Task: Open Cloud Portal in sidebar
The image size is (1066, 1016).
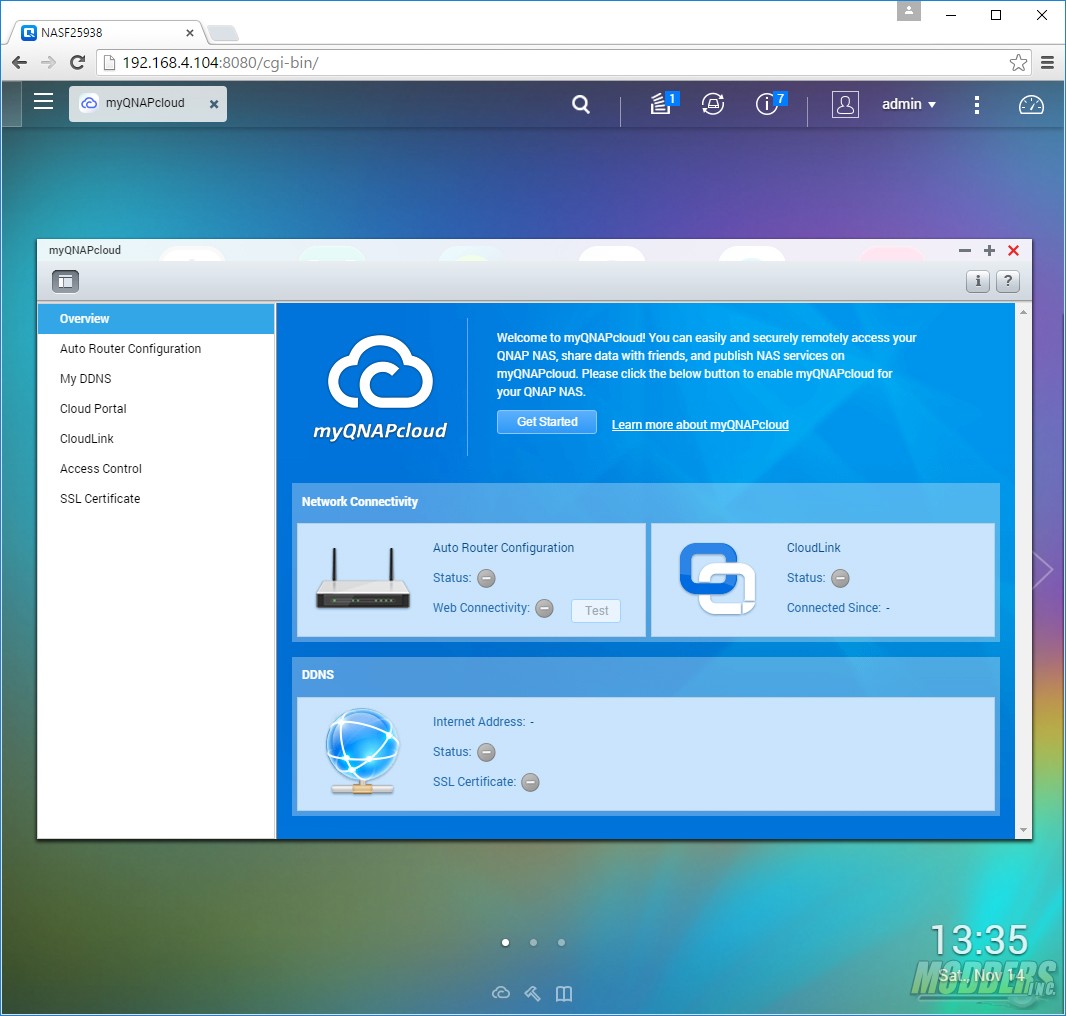Action: click(x=156, y=408)
